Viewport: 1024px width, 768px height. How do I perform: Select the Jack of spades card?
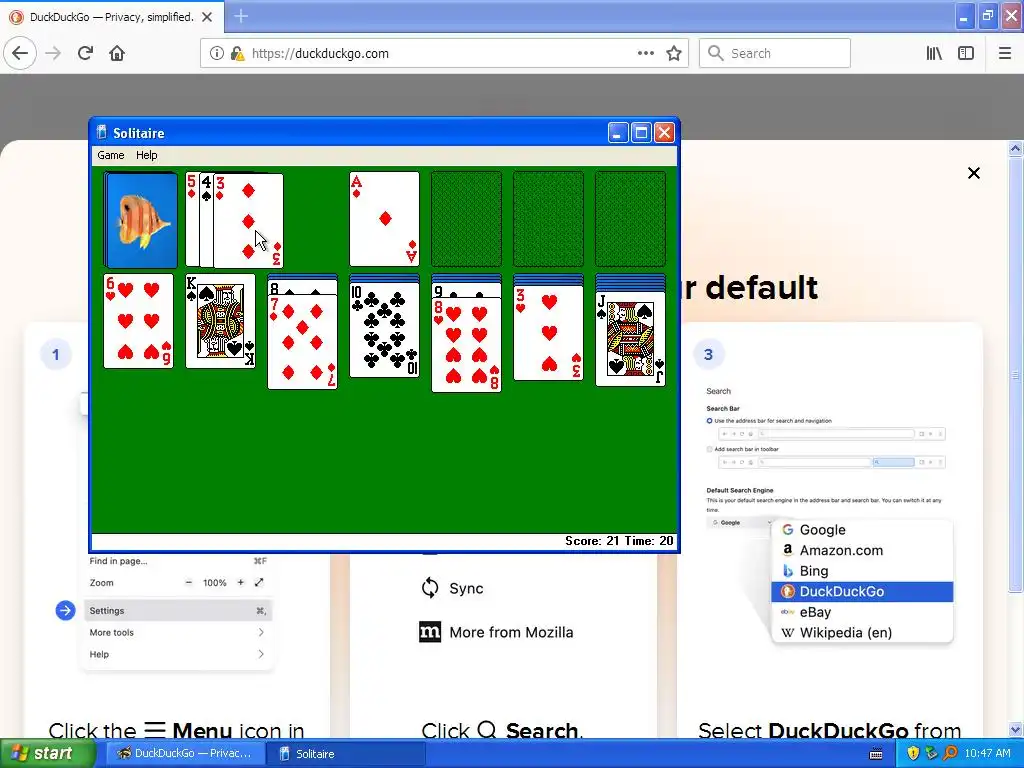631,339
